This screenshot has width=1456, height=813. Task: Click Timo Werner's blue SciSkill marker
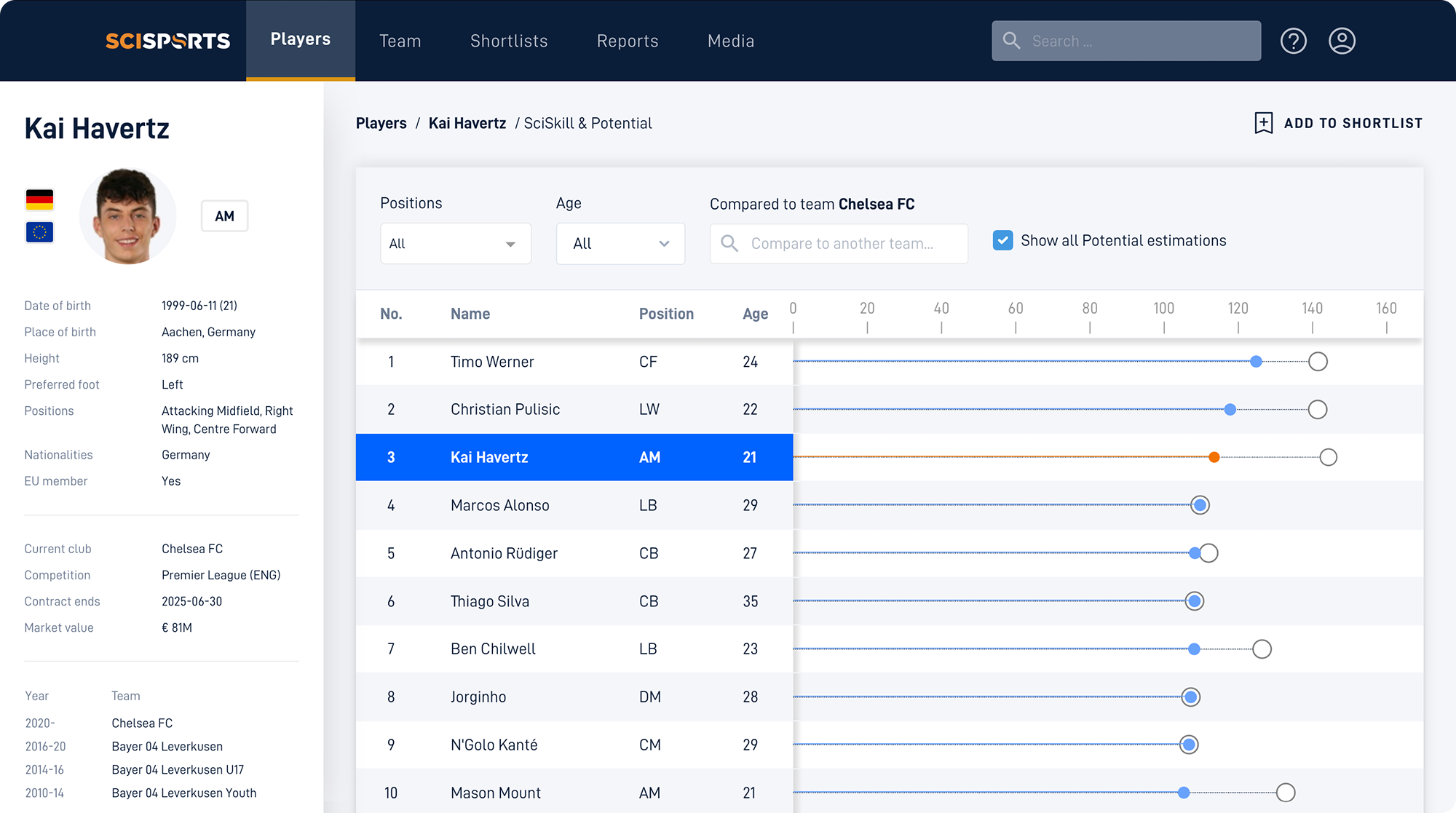(1256, 362)
